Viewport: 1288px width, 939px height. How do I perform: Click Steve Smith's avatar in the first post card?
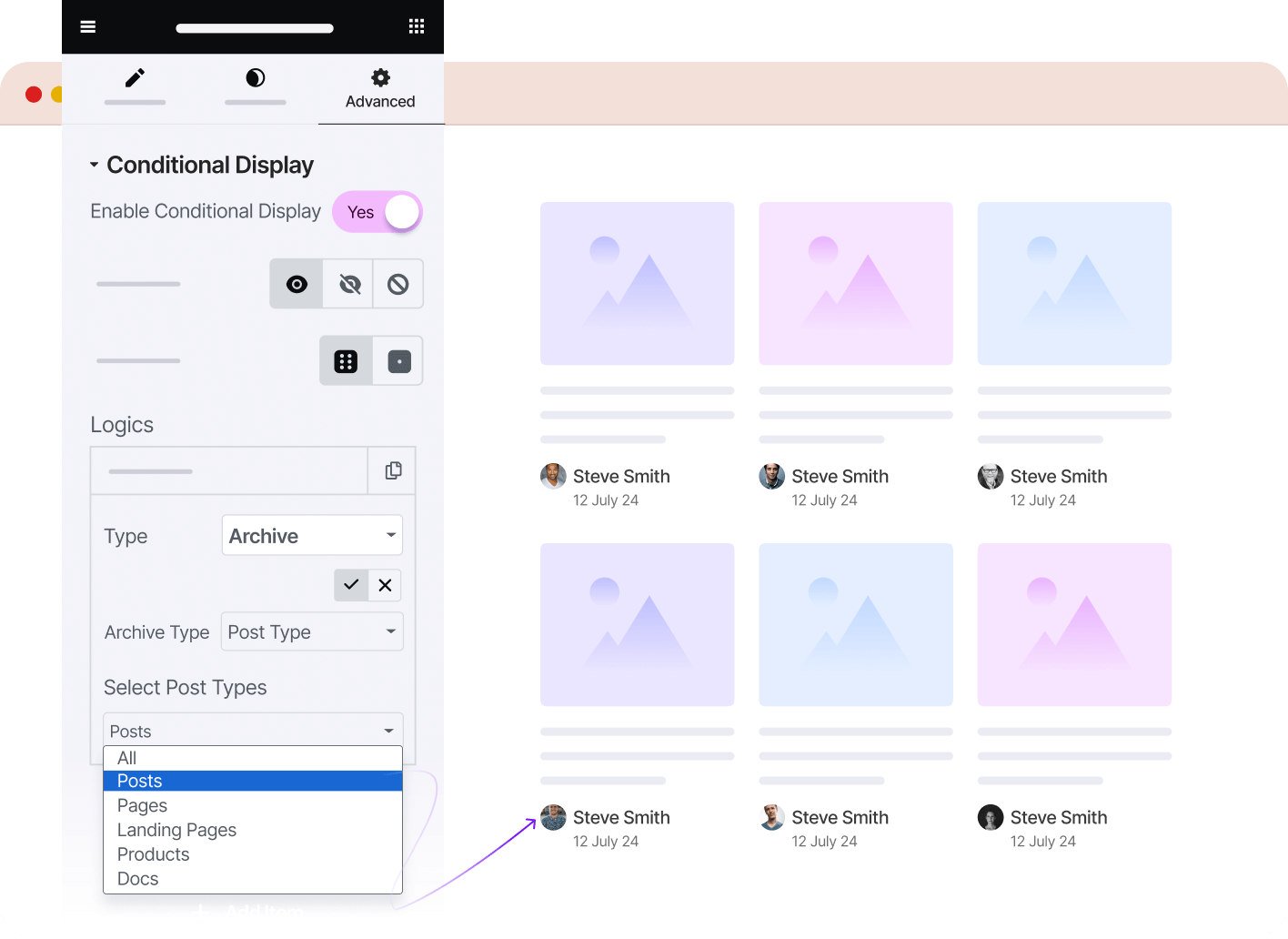[x=552, y=476]
